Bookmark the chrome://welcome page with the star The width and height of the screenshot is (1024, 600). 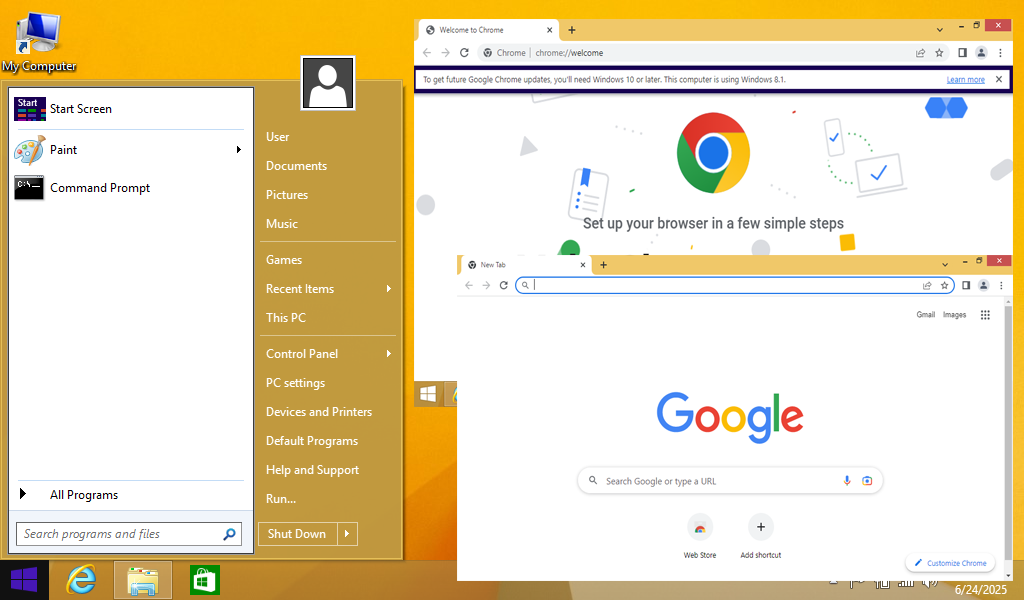[939, 53]
